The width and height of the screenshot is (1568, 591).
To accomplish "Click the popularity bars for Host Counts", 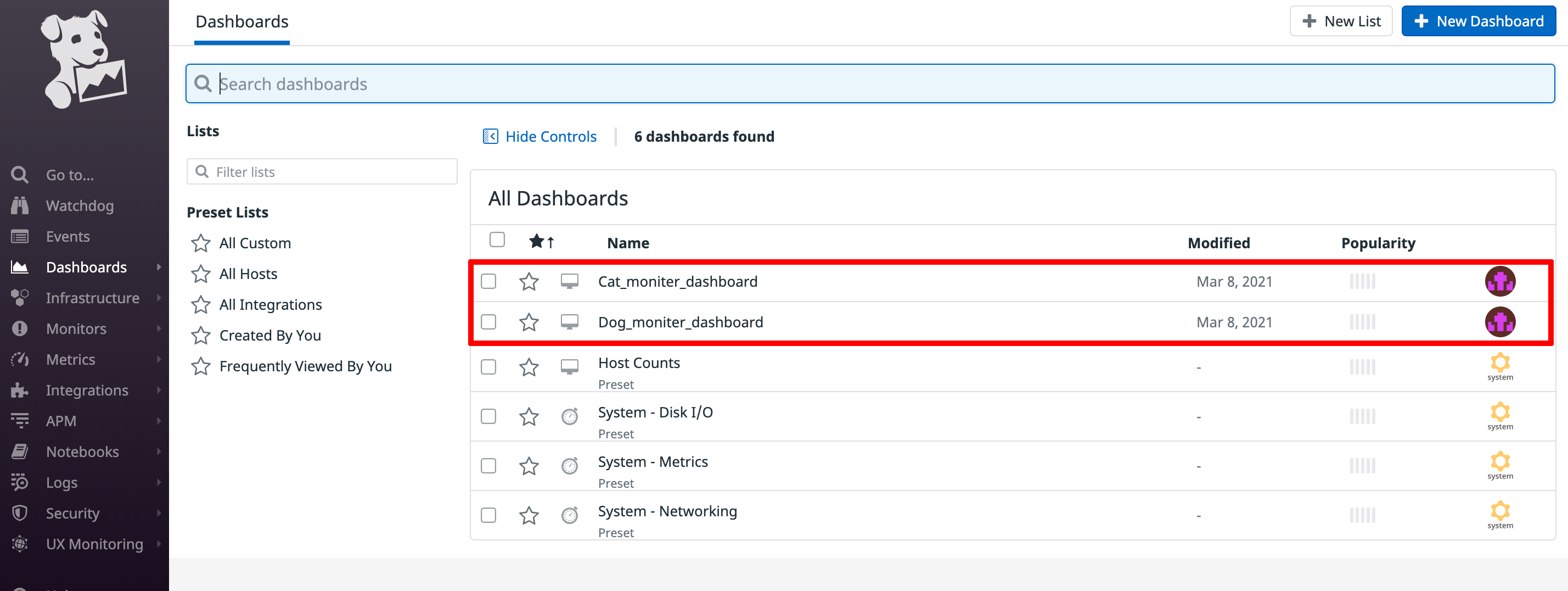I will pos(1362,367).
